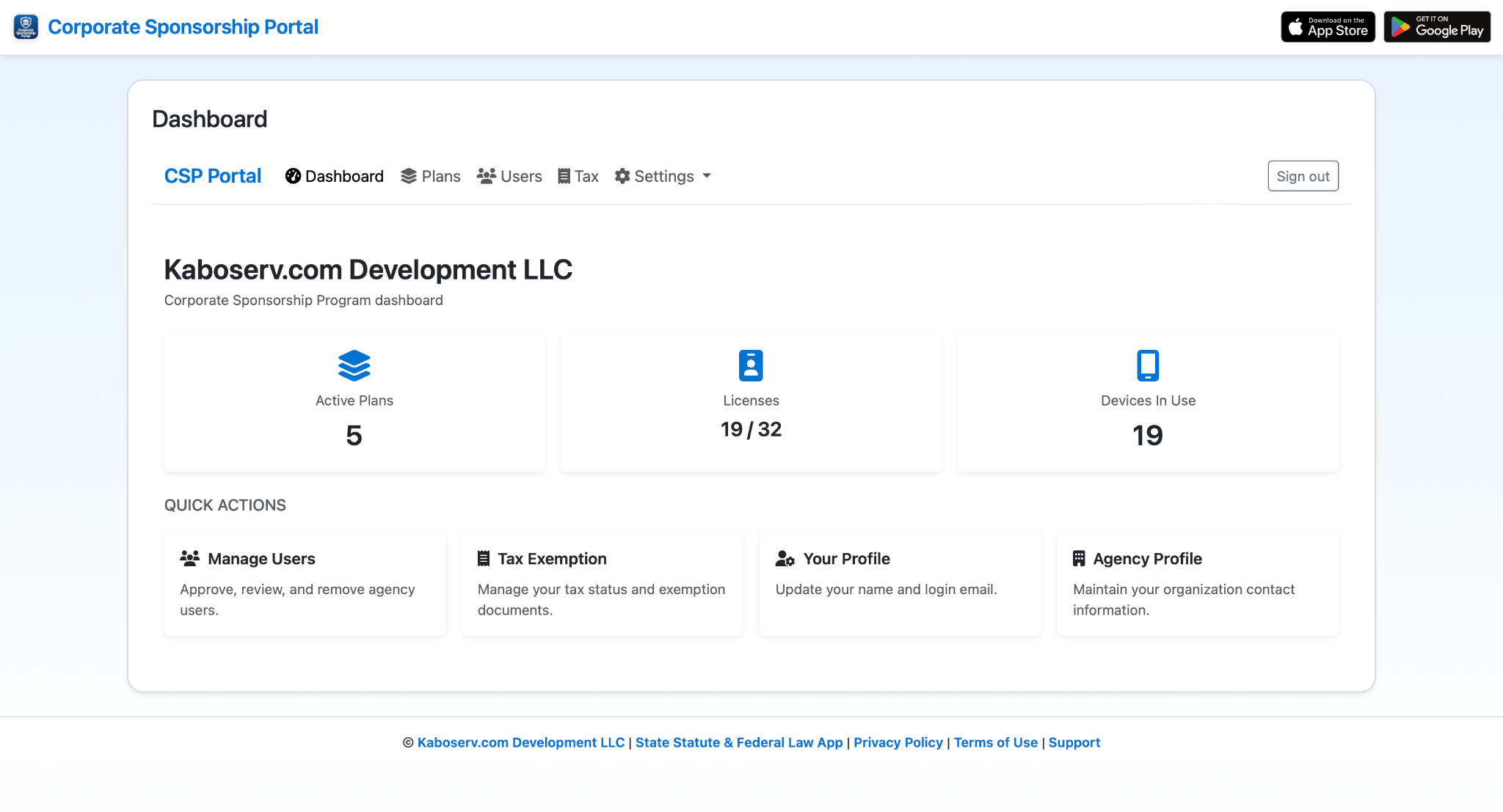Download the app from Google Play badge
The width and height of the screenshot is (1503, 812).
pyautogui.click(x=1436, y=26)
